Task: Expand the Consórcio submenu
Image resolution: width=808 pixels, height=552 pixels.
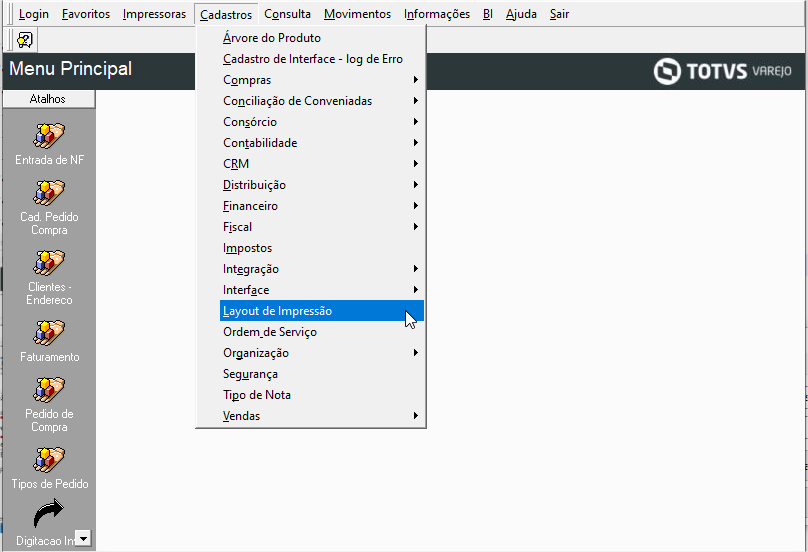Action: pyautogui.click(x=322, y=122)
